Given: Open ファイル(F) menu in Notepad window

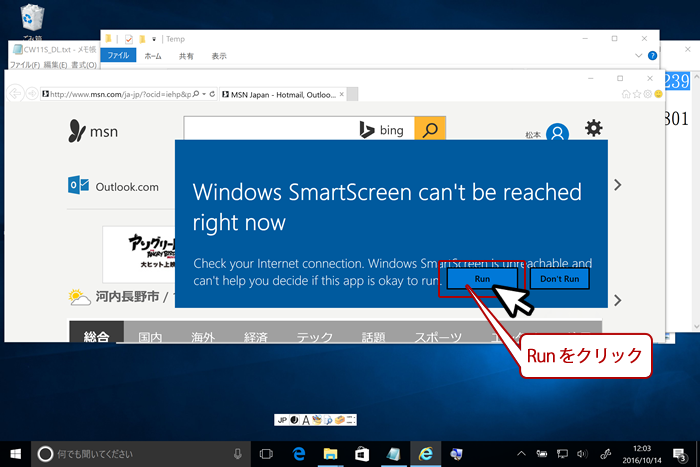Looking at the screenshot, I should click(25, 65).
